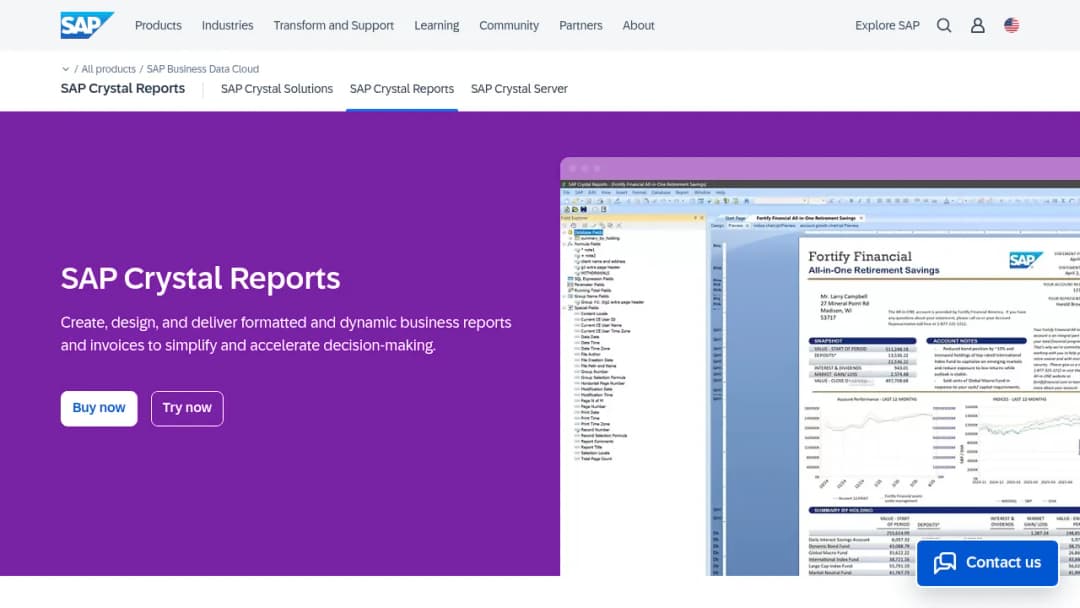The width and height of the screenshot is (1080, 608).
Task: Open the Partners menu
Action: coord(581,25)
